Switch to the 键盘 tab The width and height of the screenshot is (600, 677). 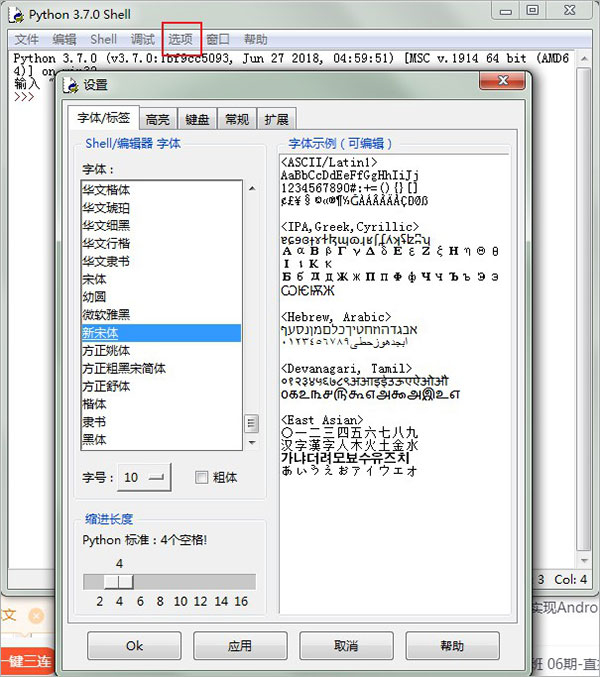point(197,119)
